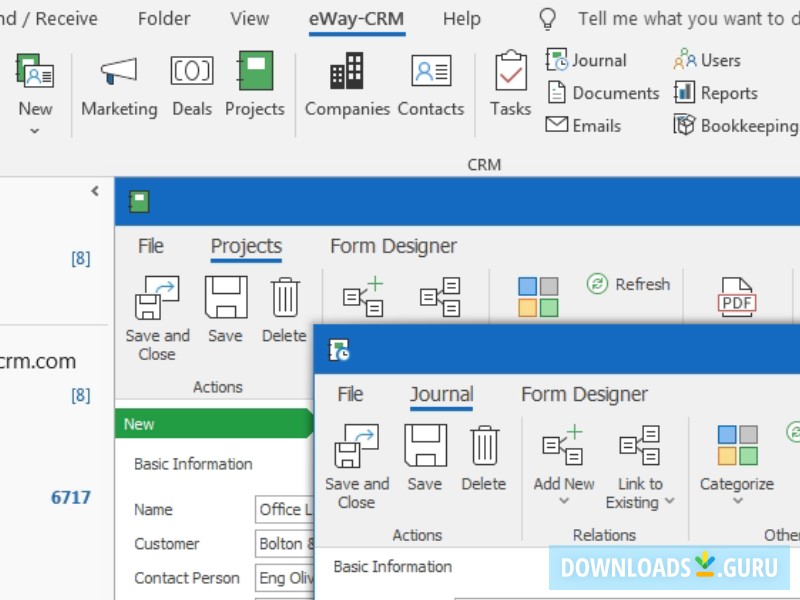800x600 pixels.
Task: Click Save in the Projects window
Action: click(226, 309)
